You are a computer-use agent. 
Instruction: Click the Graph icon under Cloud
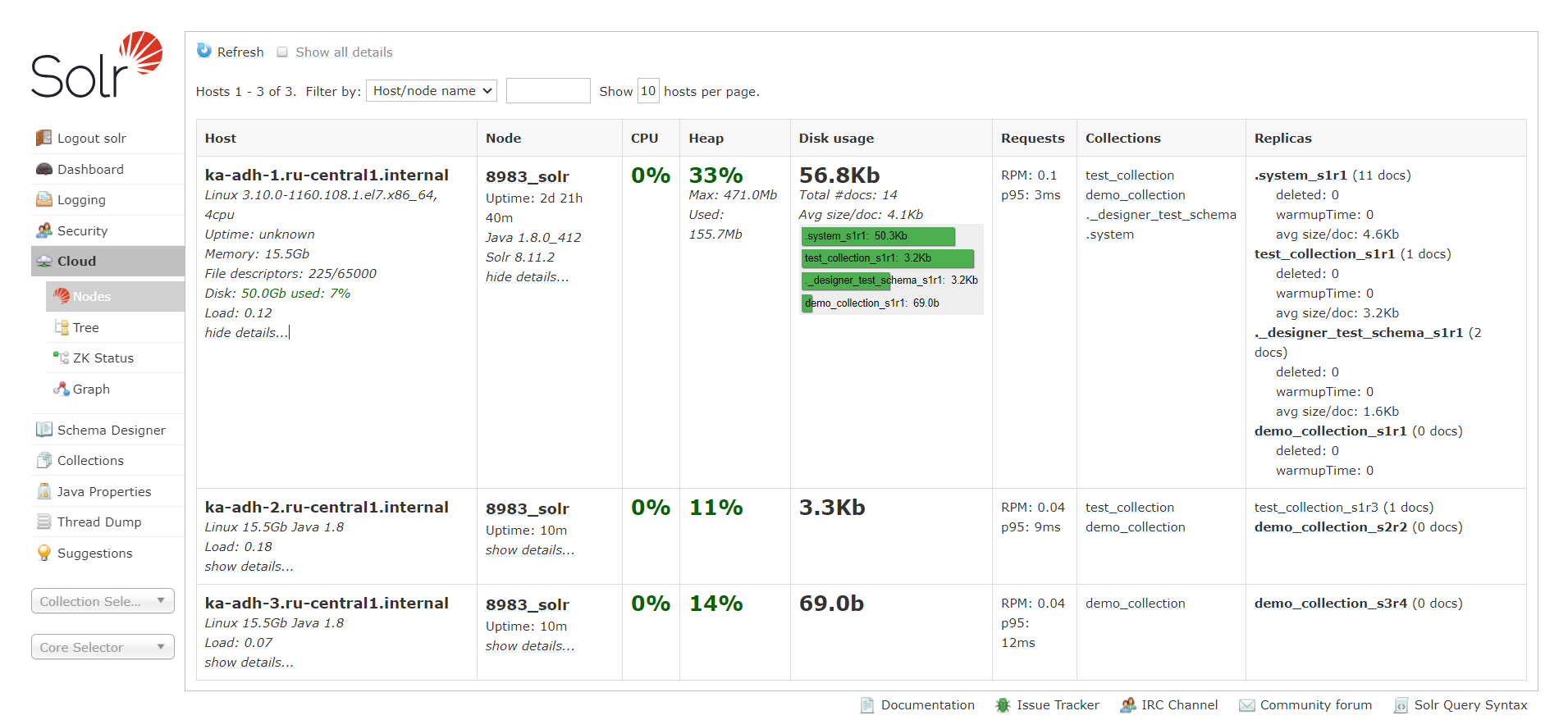(62, 389)
